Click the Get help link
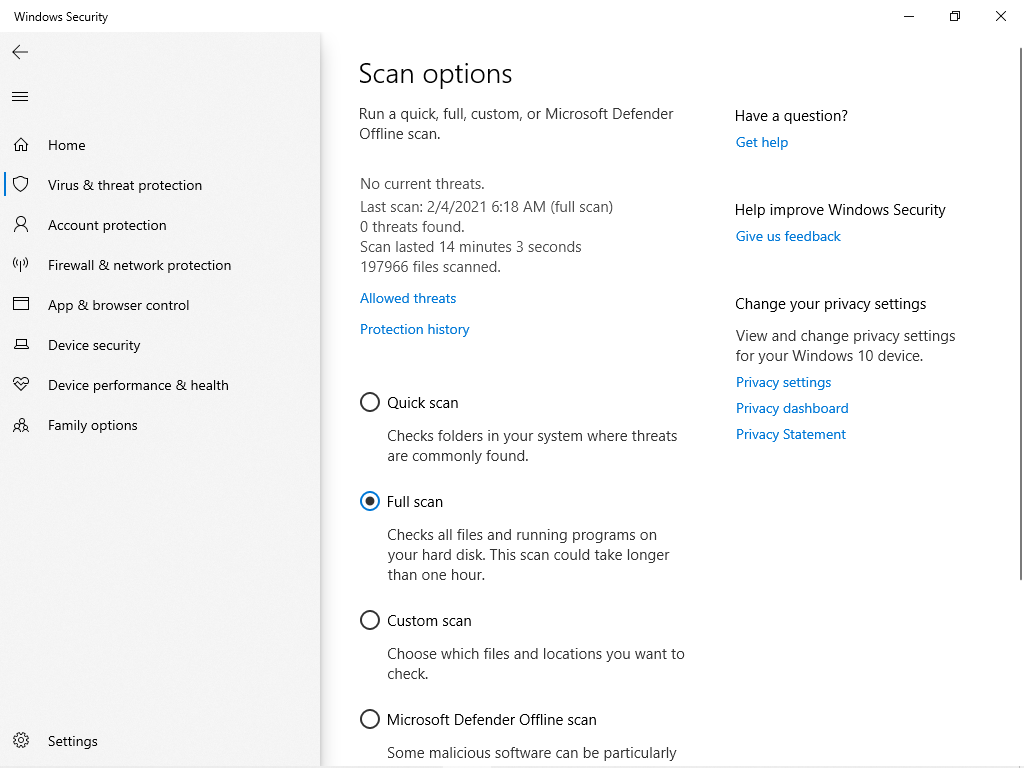Image resolution: width=1024 pixels, height=768 pixels. coord(761,142)
